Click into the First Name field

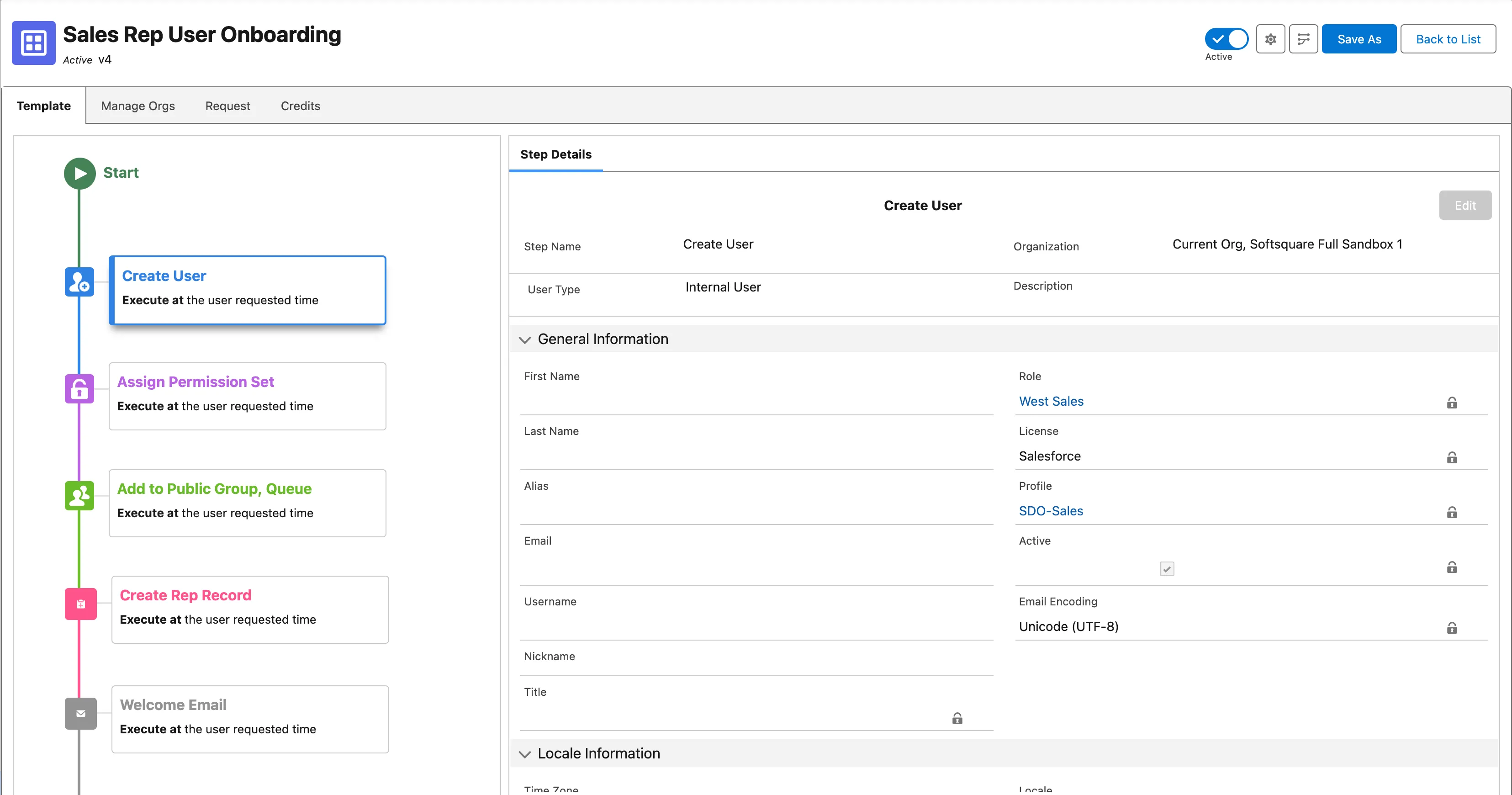click(756, 400)
